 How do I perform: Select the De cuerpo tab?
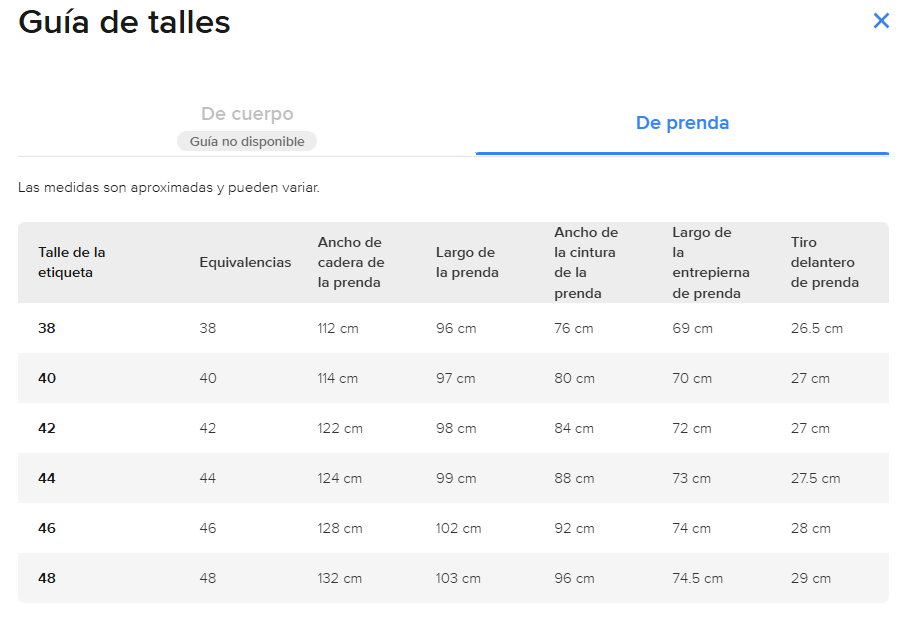pyautogui.click(x=247, y=114)
